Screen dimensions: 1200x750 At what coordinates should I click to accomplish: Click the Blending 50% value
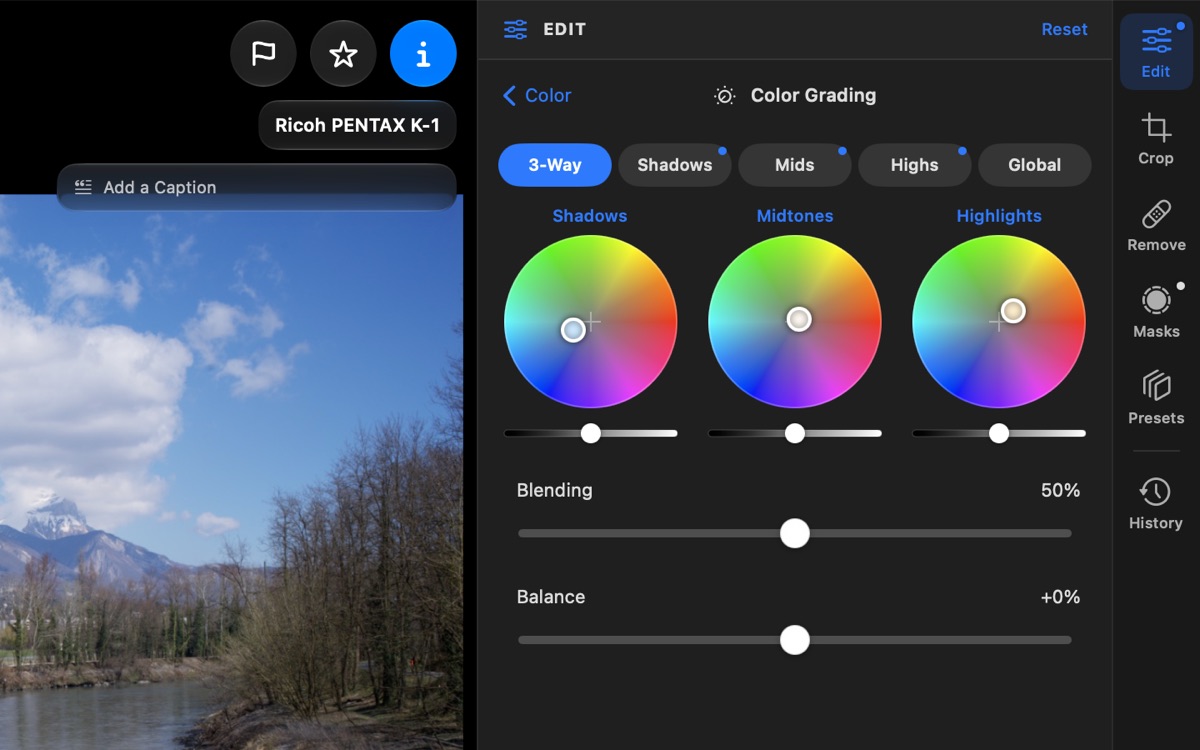(x=1060, y=490)
